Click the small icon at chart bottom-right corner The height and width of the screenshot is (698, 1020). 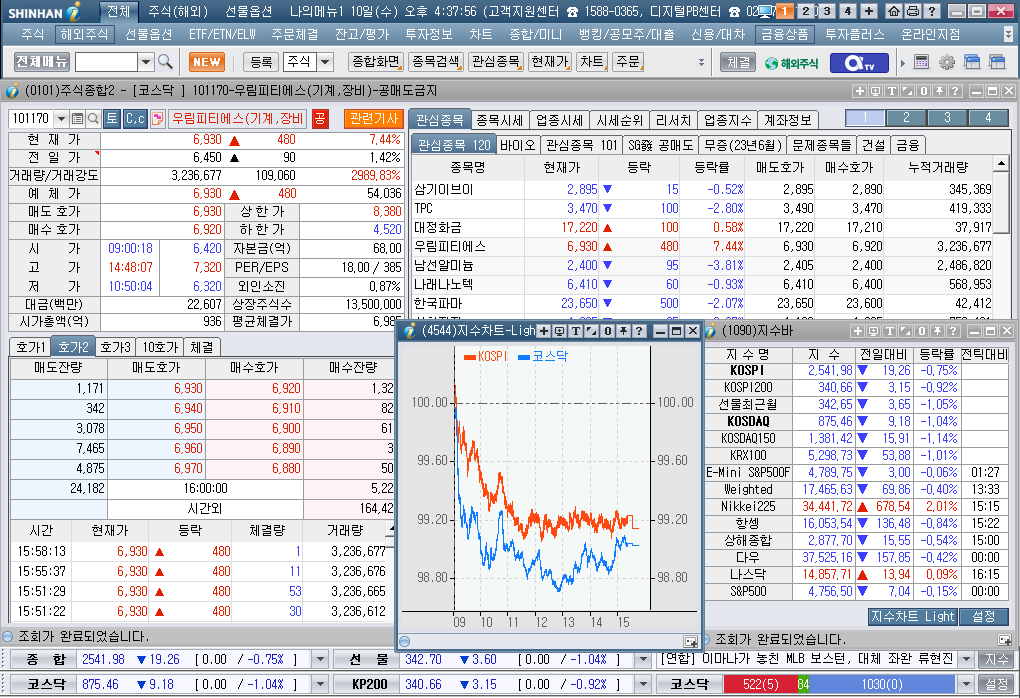pos(690,641)
